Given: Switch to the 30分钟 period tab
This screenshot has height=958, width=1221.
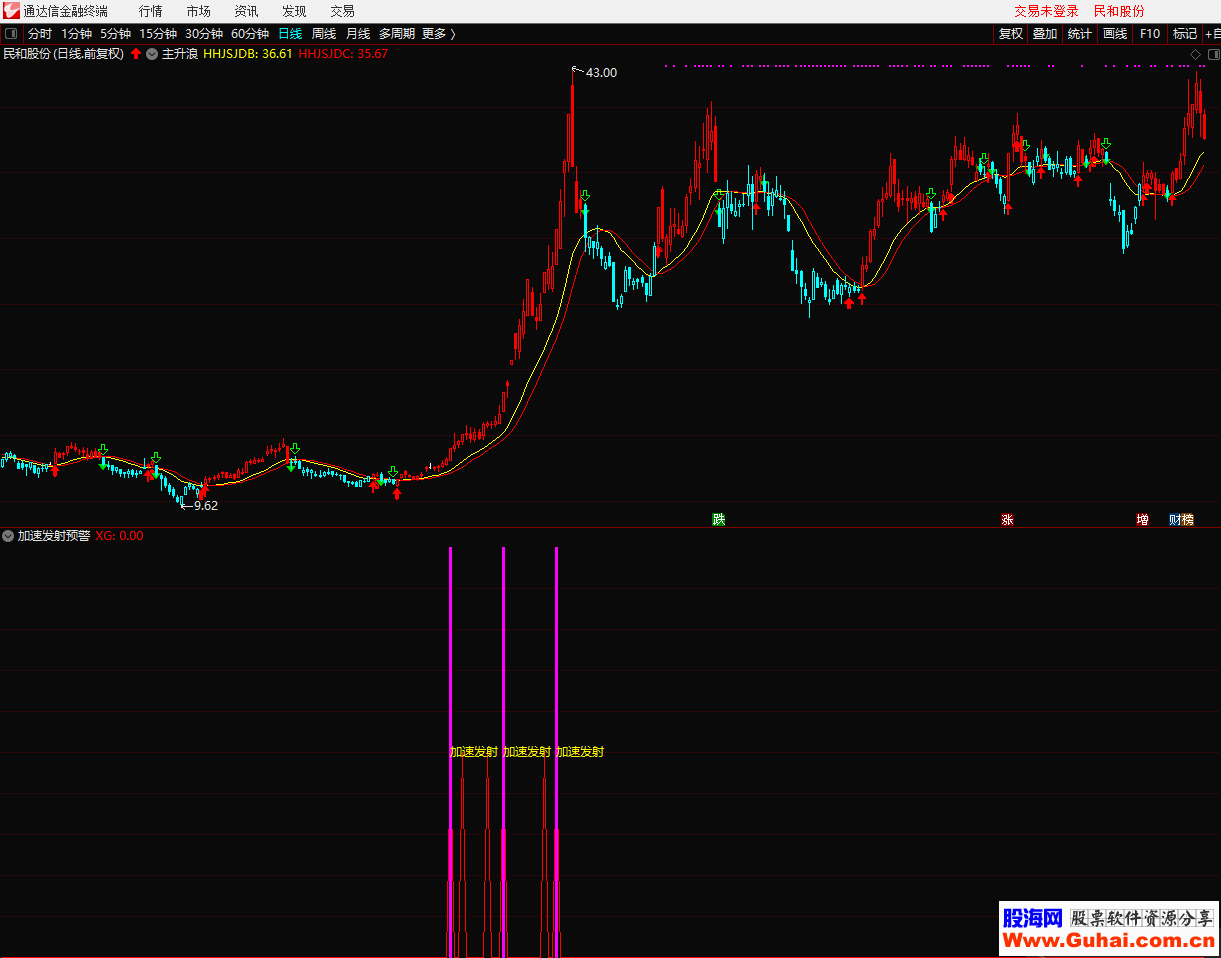Looking at the screenshot, I should click(x=204, y=34).
